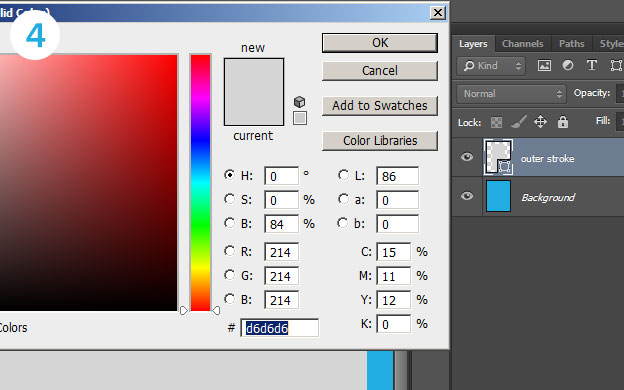
Task: Open the Normal blend mode dropdown
Action: coord(511,94)
